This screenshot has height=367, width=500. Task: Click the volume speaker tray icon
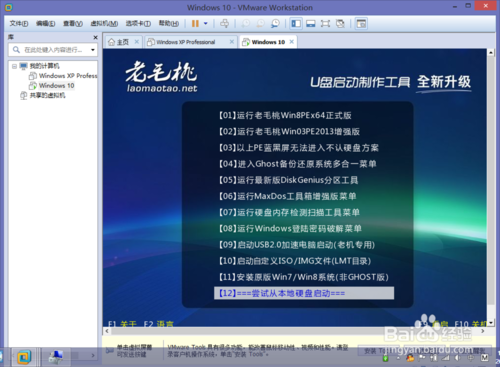(458, 358)
